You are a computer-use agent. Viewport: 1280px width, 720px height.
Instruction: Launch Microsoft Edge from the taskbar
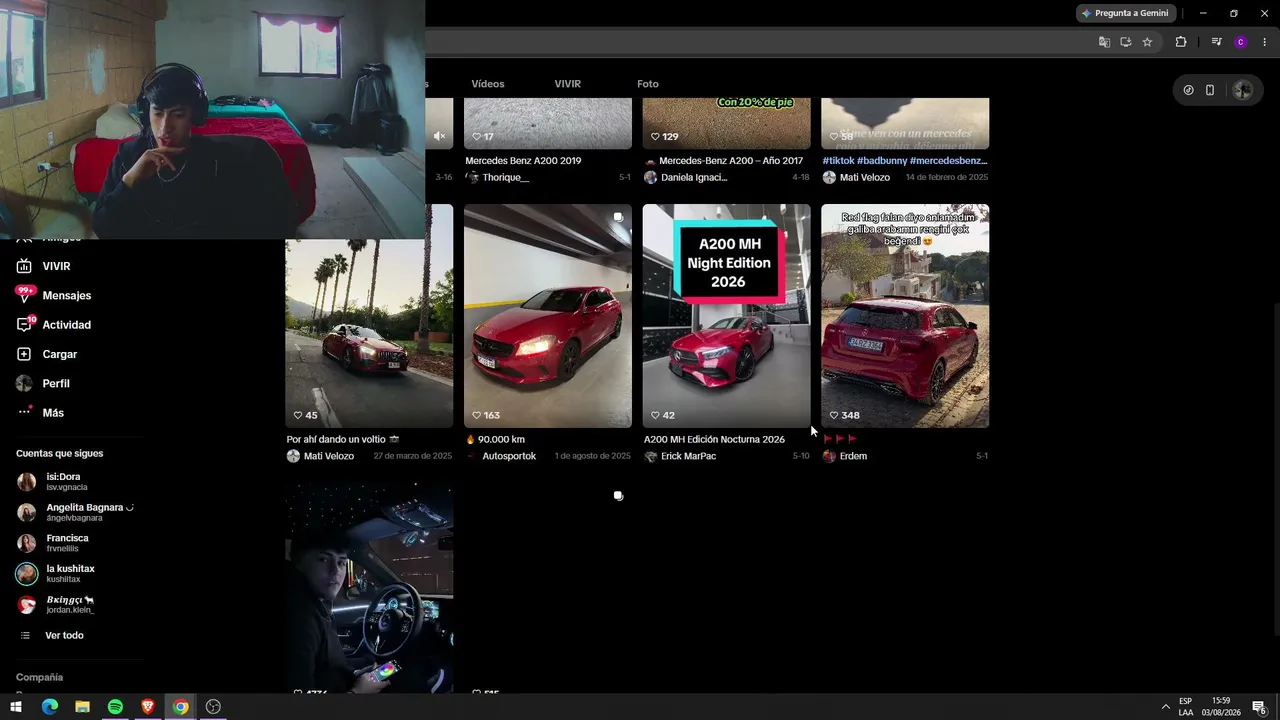coord(50,707)
